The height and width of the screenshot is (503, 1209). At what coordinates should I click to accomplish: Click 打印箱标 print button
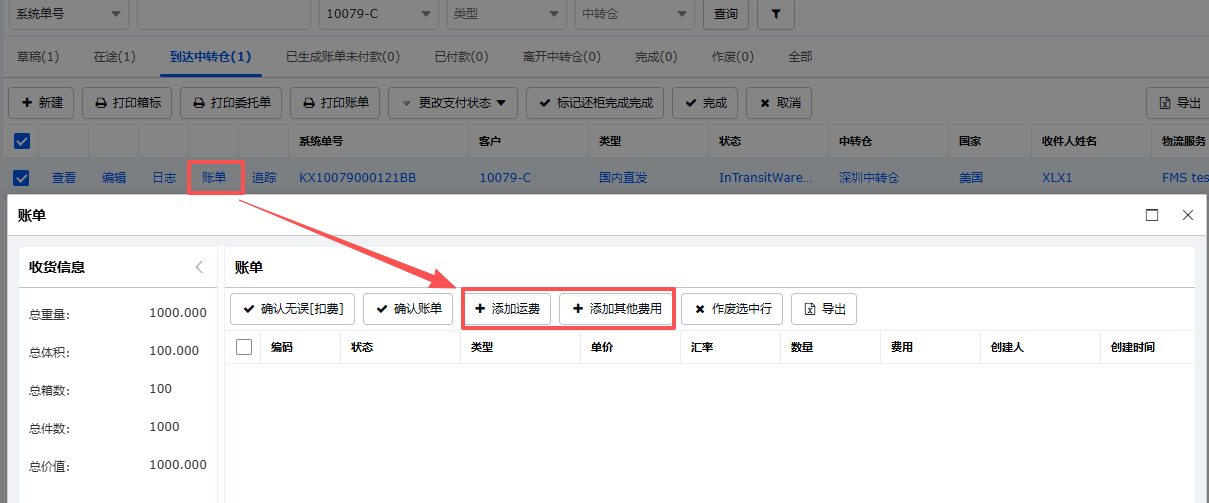(x=128, y=102)
